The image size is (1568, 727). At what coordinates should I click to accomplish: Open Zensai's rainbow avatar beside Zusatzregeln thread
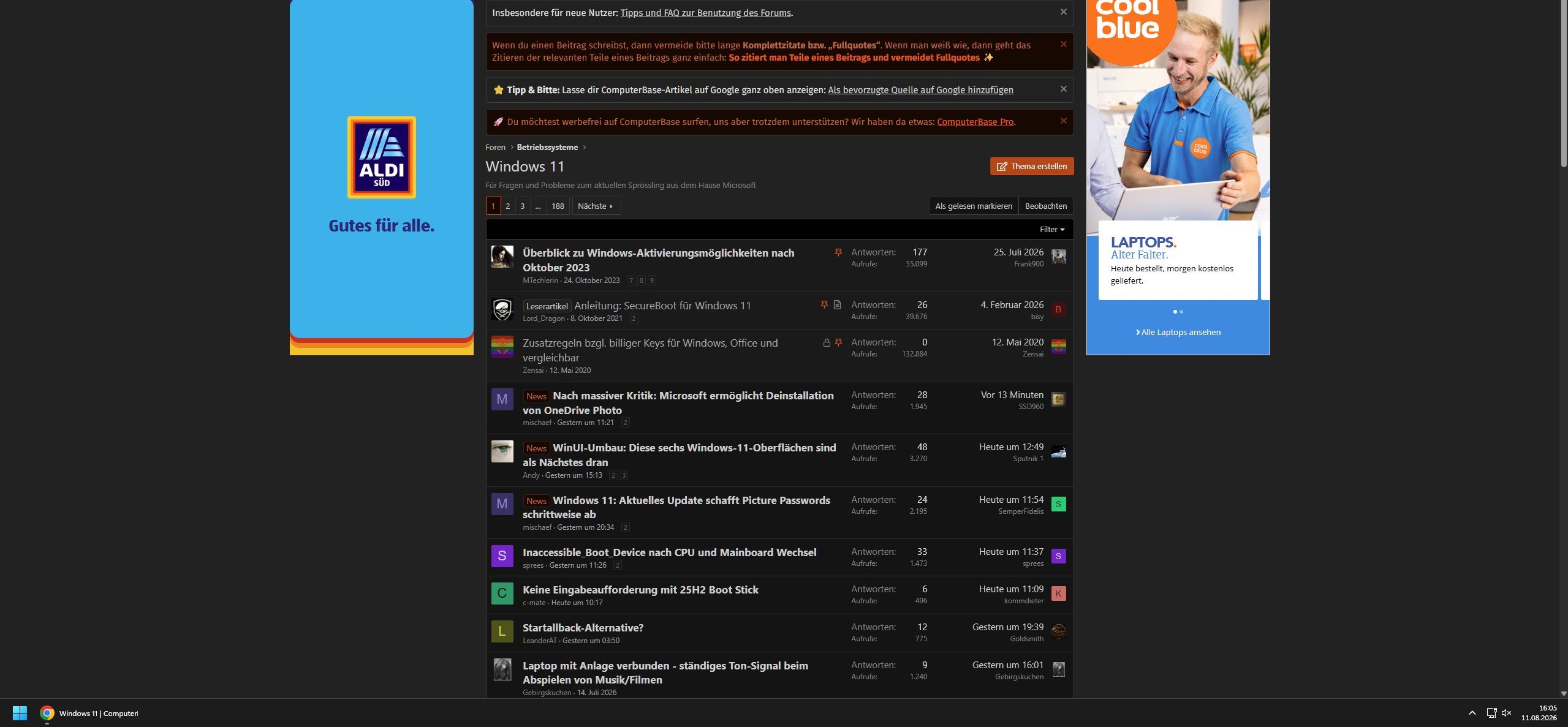502,347
